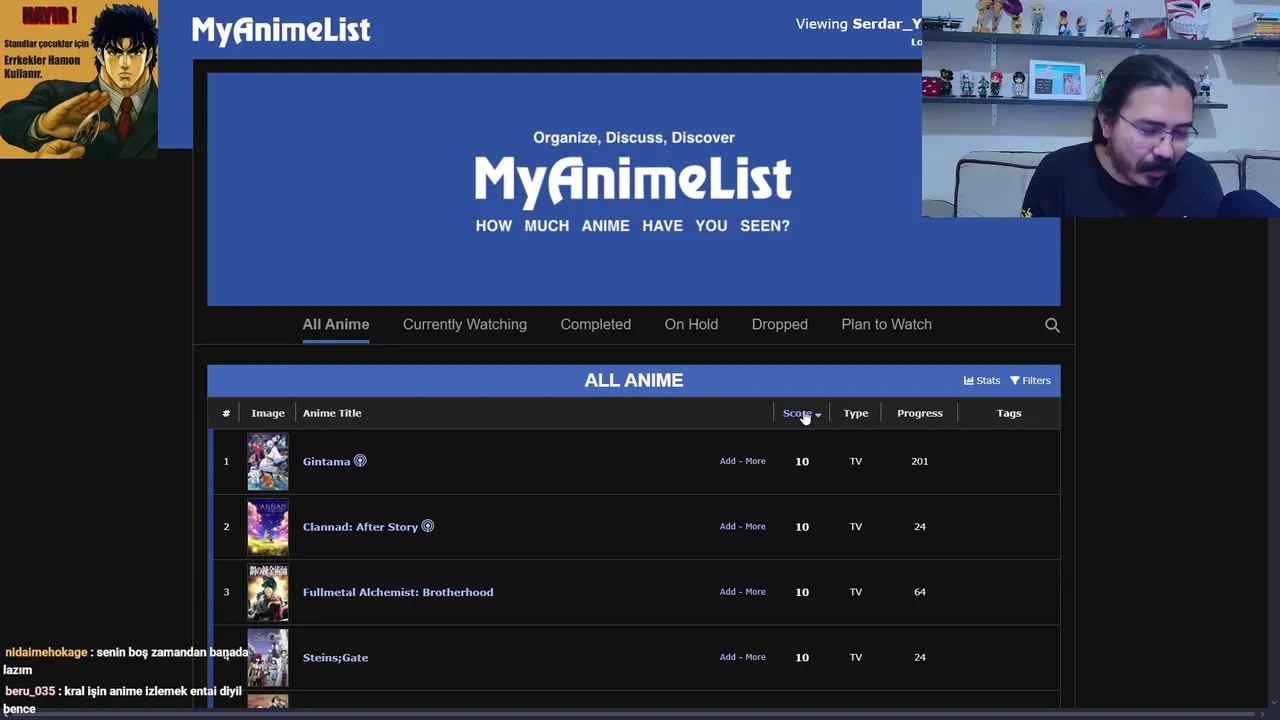The width and height of the screenshot is (1280, 720).
Task: Click the Steins;Gate cover thumbnail
Action: tap(268, 657)
